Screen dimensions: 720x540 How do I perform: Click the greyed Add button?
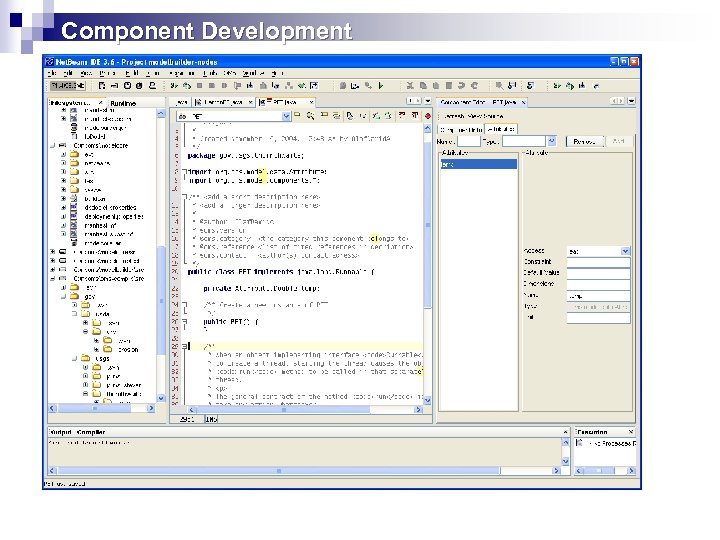618,141
